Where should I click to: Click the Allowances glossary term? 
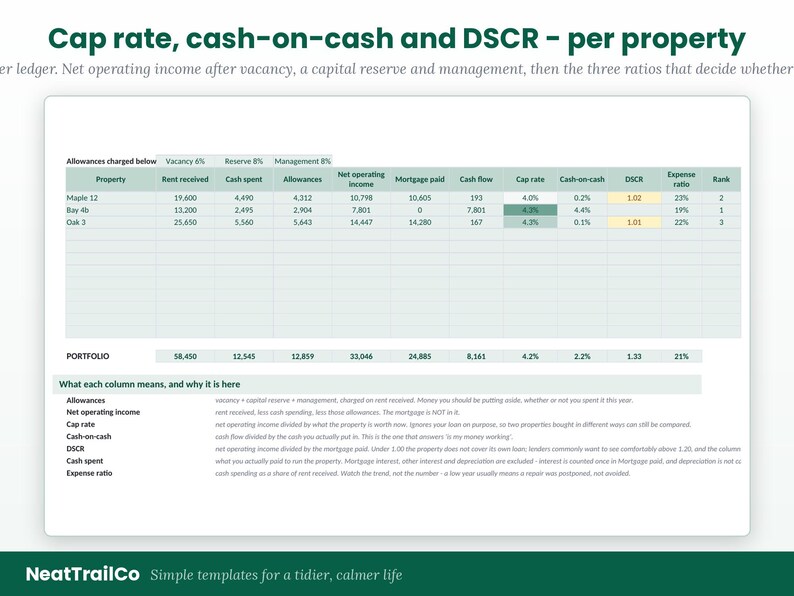[86, 400]
